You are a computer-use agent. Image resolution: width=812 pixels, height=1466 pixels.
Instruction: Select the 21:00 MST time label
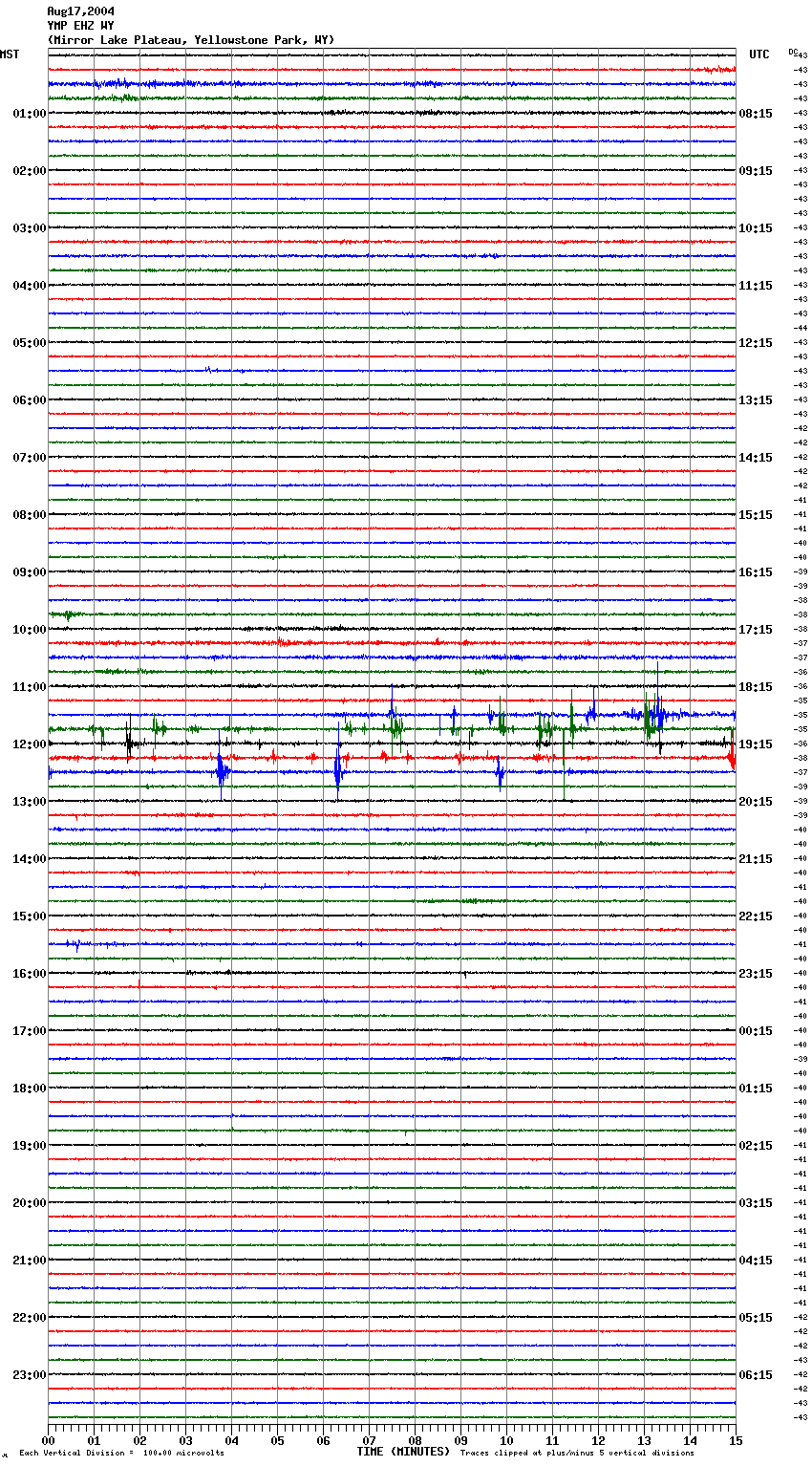click(30, 1261)
